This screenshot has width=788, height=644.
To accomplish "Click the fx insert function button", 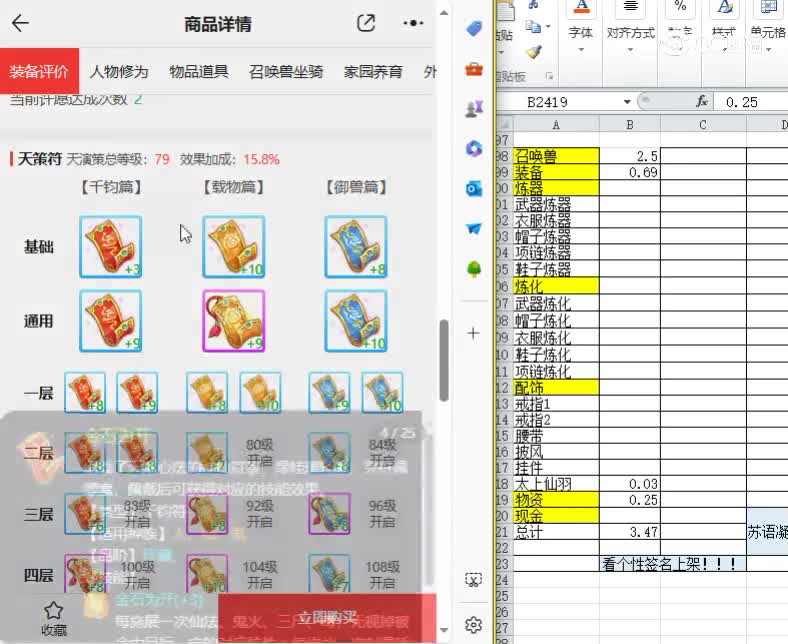I will pos(702,102).
